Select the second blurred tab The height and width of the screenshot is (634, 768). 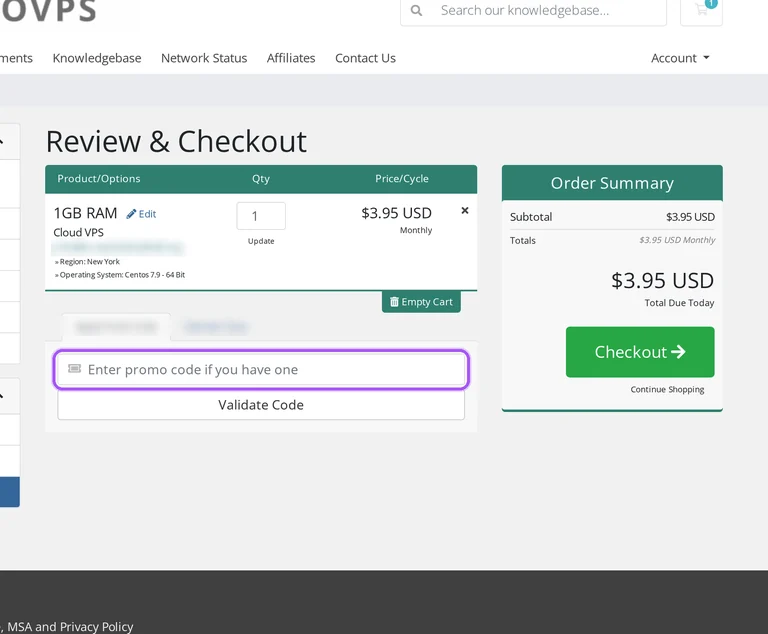click(216, 327)
